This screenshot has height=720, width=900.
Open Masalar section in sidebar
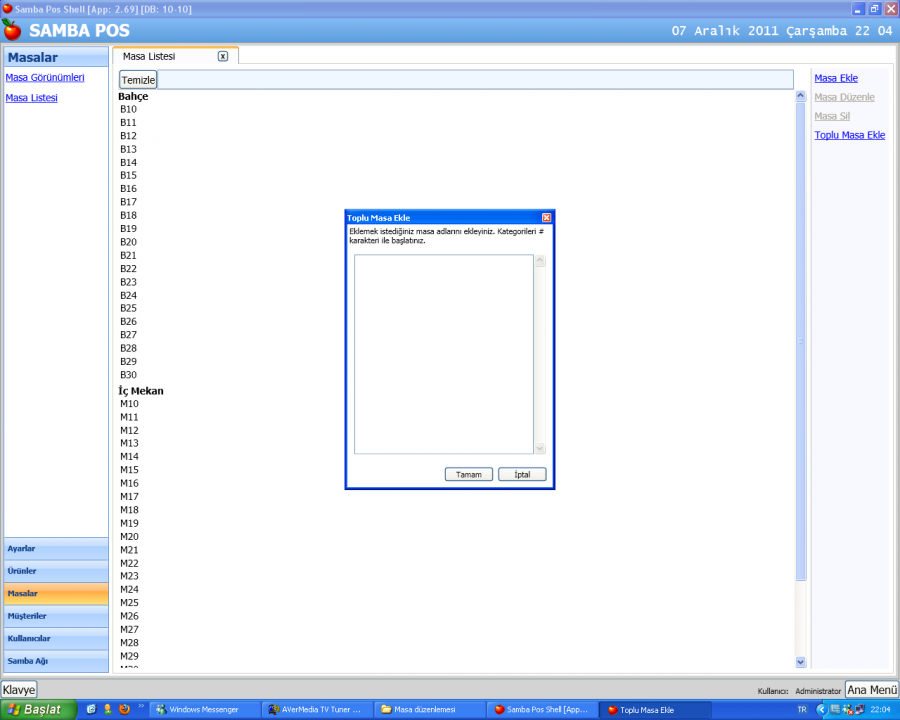56,594
